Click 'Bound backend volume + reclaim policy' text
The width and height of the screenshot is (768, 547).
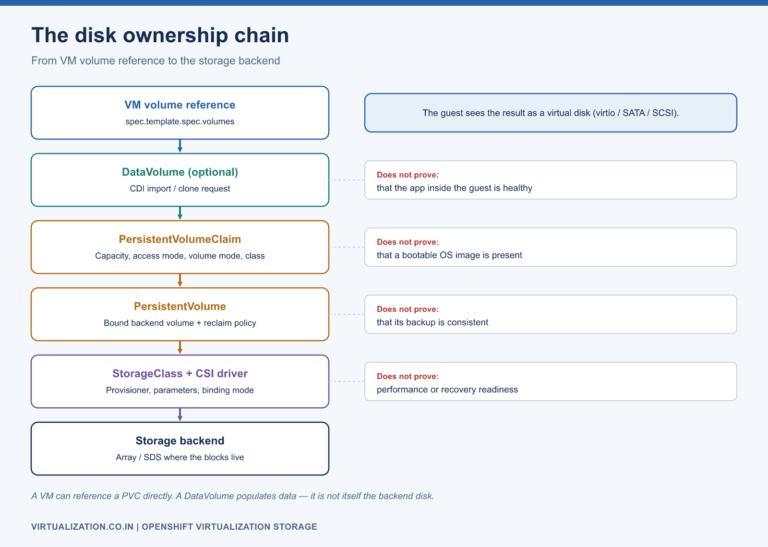[180, 323]
